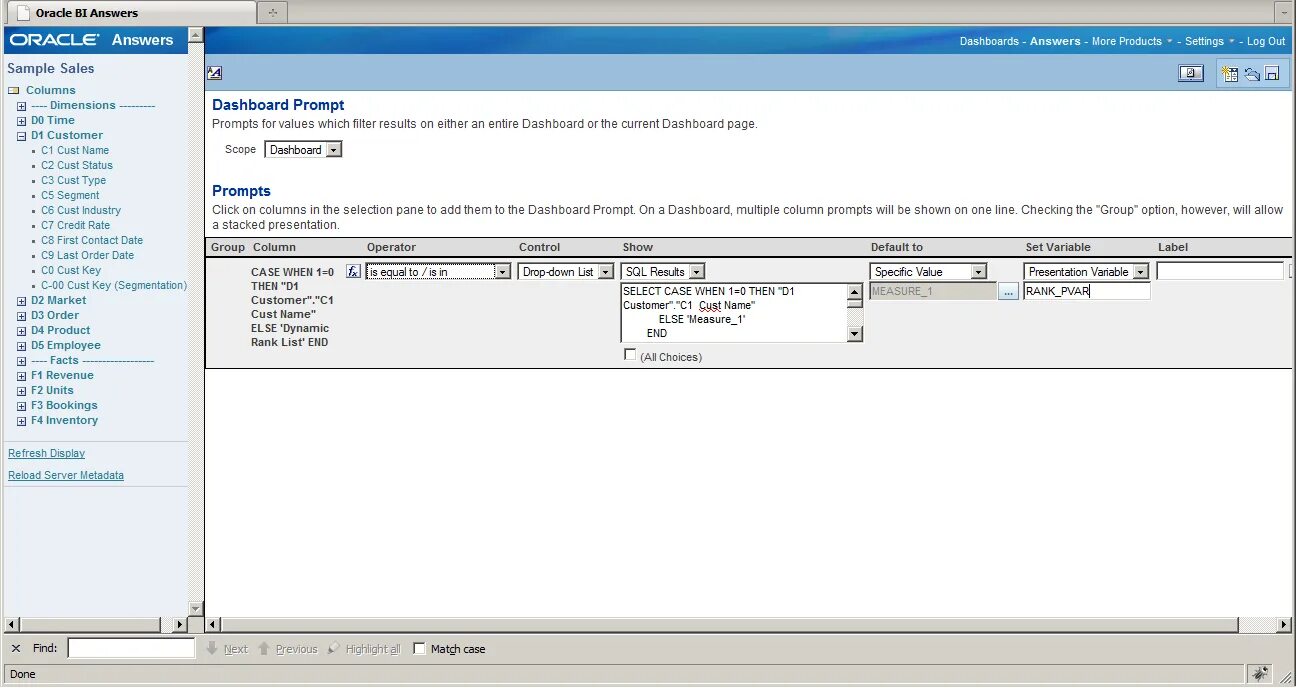The height and width of the screenshot is (688, 1296).
Task: Expand the F4 Inventory folder
Action: click(22, 420)
